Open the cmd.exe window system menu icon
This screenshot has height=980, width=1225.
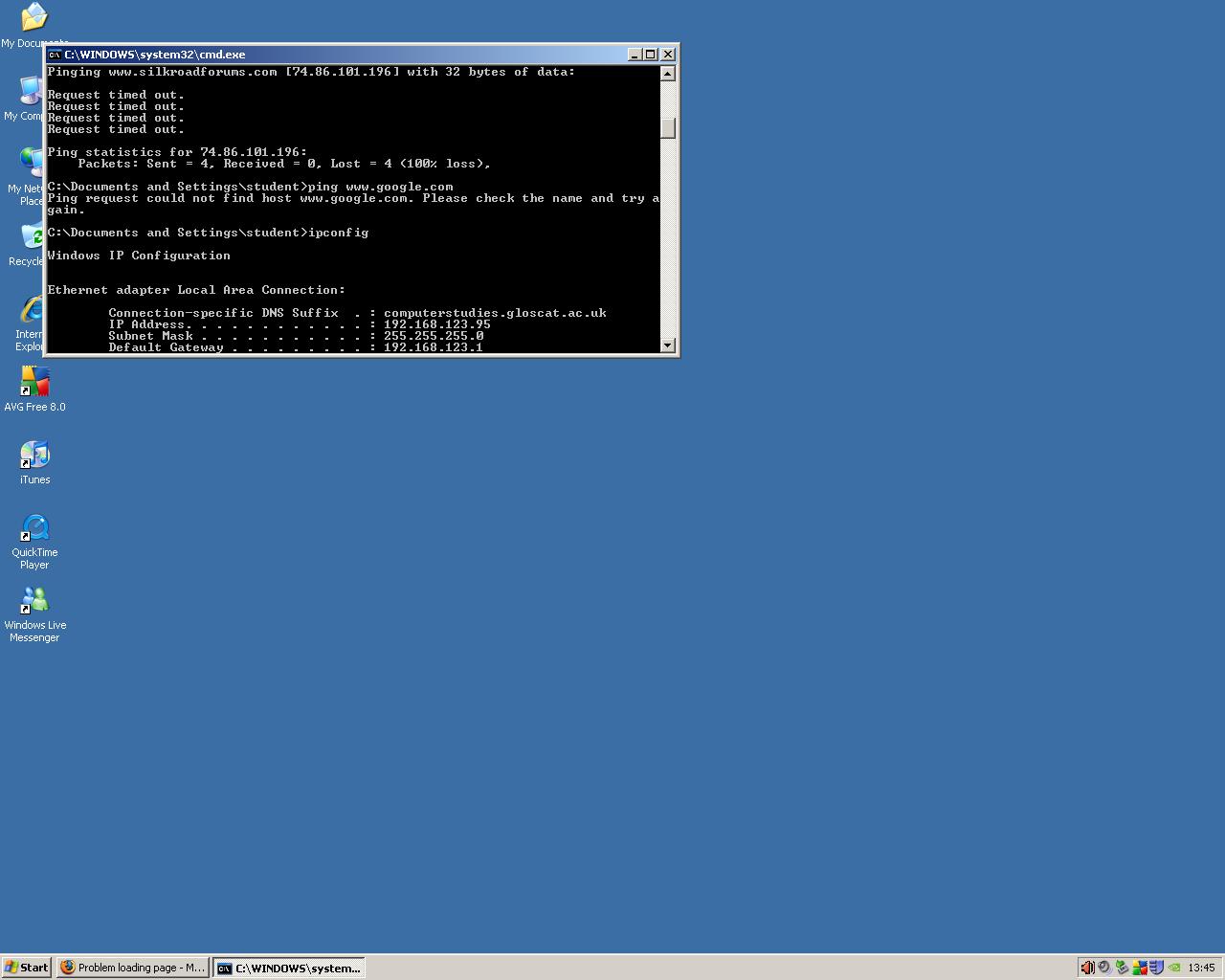pos(55,55)
